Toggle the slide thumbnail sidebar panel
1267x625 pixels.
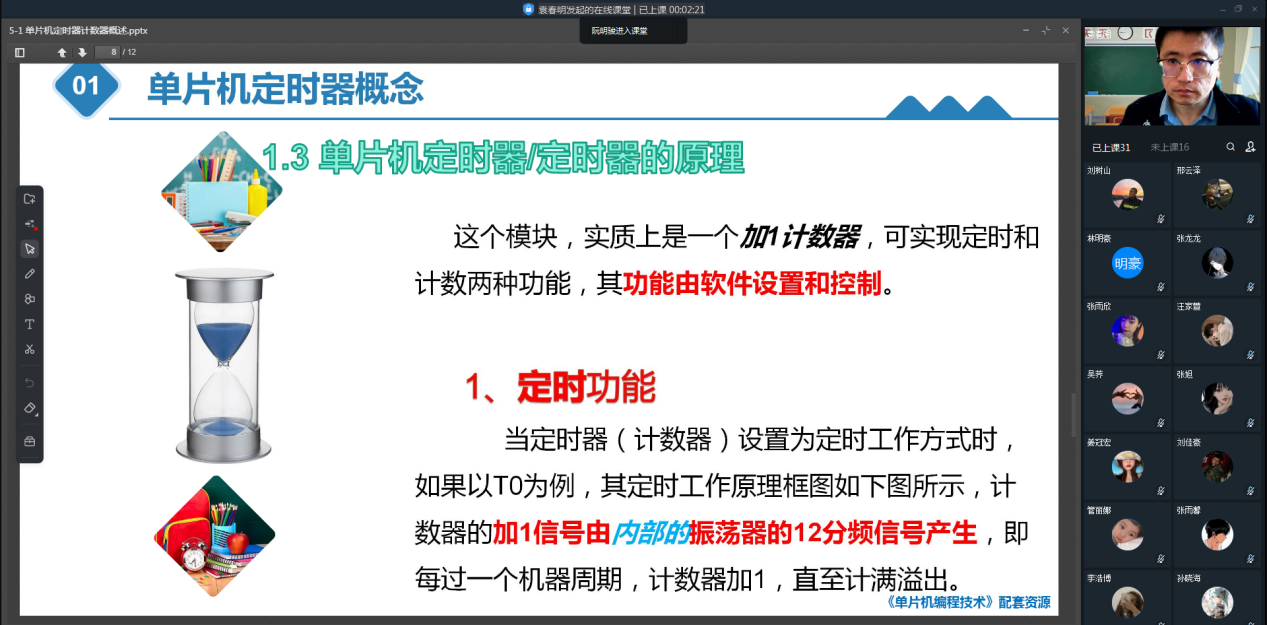click(19, 52)
